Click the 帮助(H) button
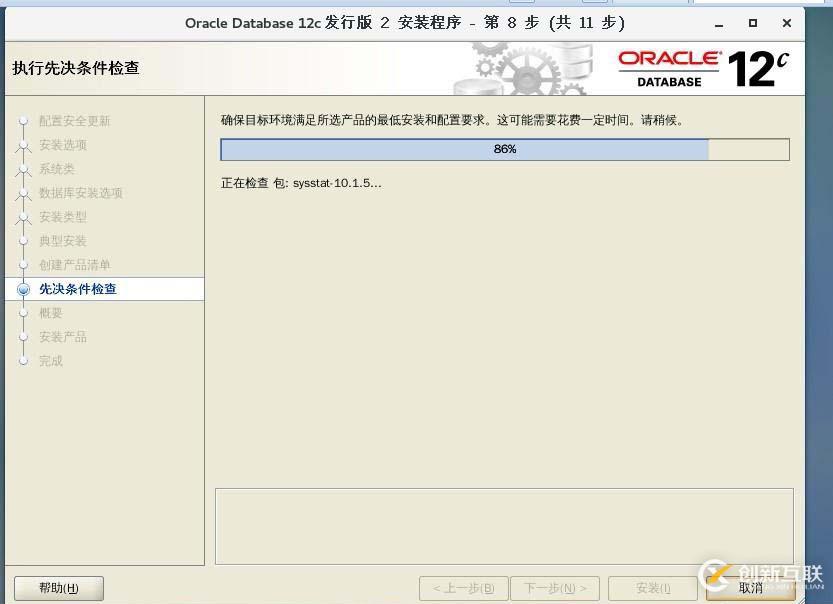The image size is (833, 604). 57,588
